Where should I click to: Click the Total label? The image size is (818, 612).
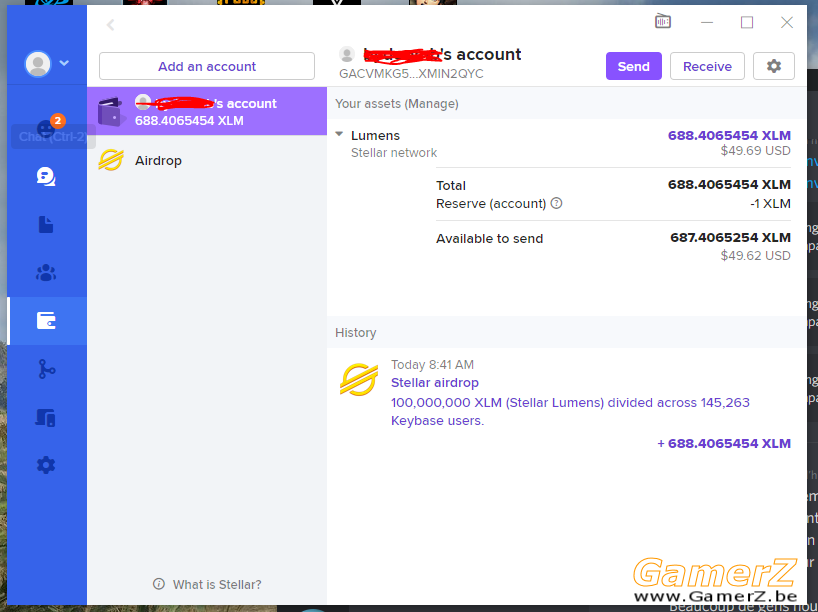point(451,186)
